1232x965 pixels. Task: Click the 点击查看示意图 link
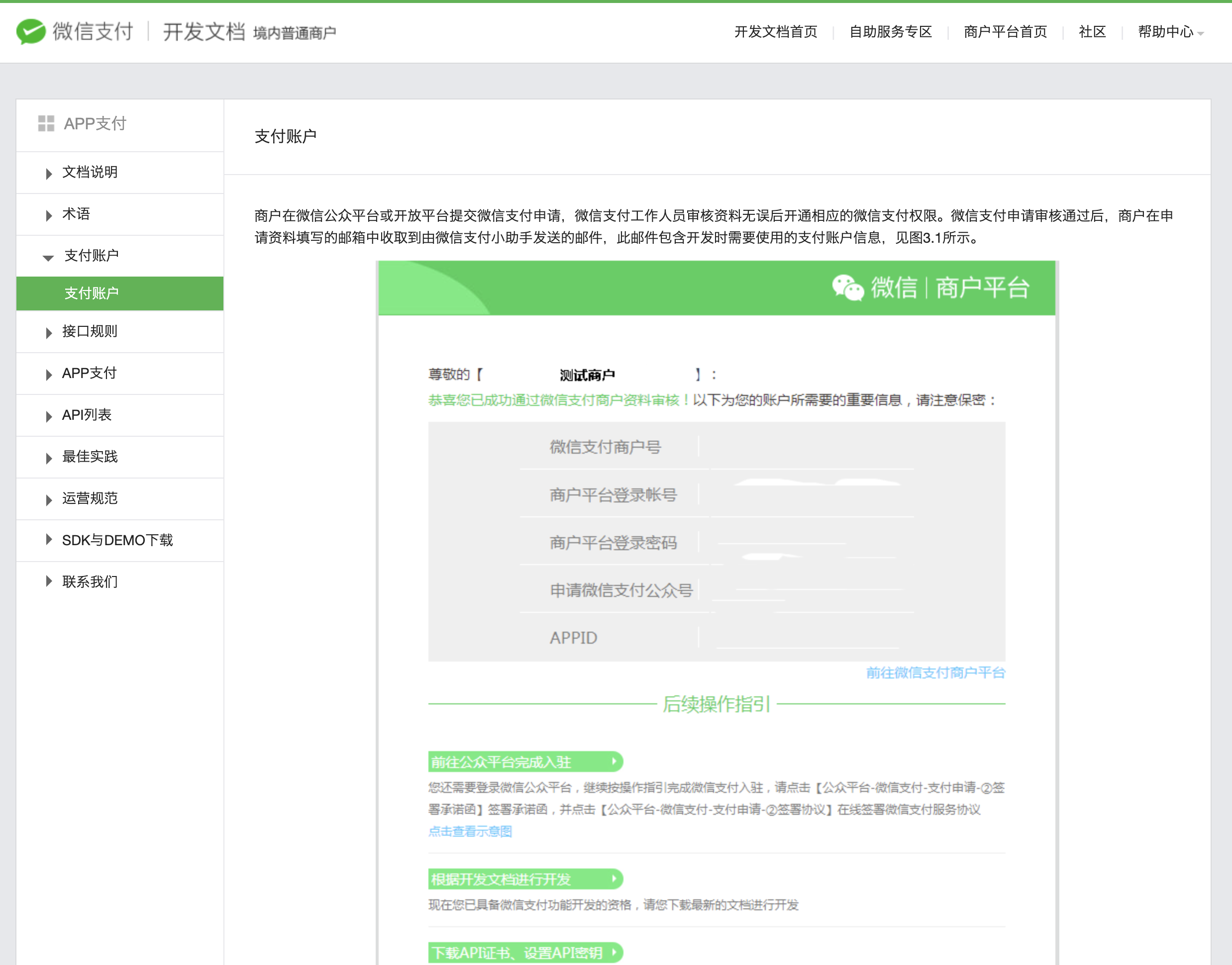[470, 831]
